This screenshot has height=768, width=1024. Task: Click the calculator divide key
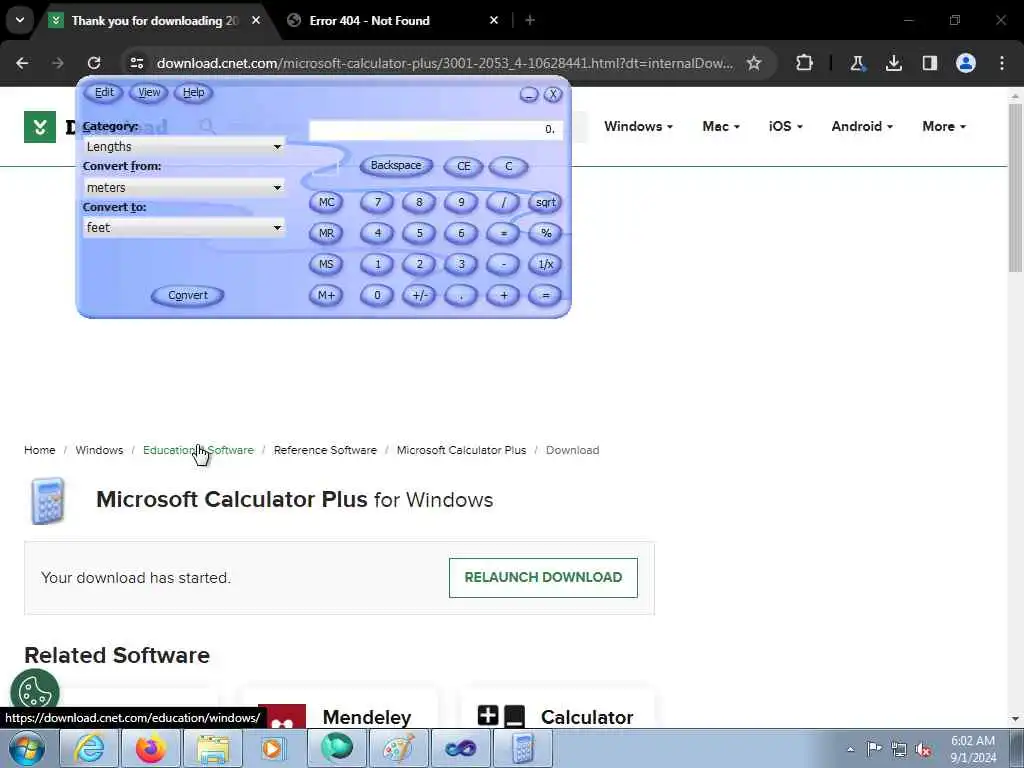[503, 202]
